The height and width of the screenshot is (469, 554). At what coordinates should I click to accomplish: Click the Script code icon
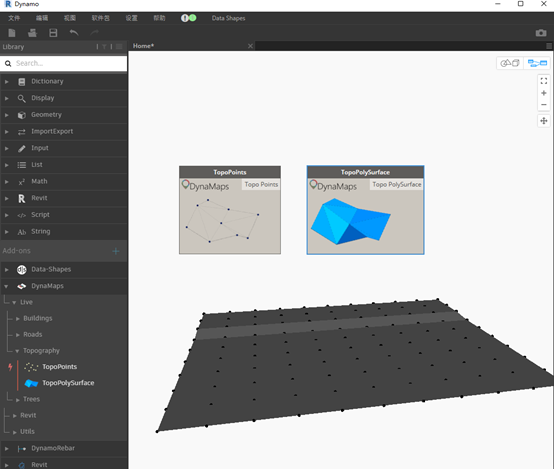click(22, 215)
